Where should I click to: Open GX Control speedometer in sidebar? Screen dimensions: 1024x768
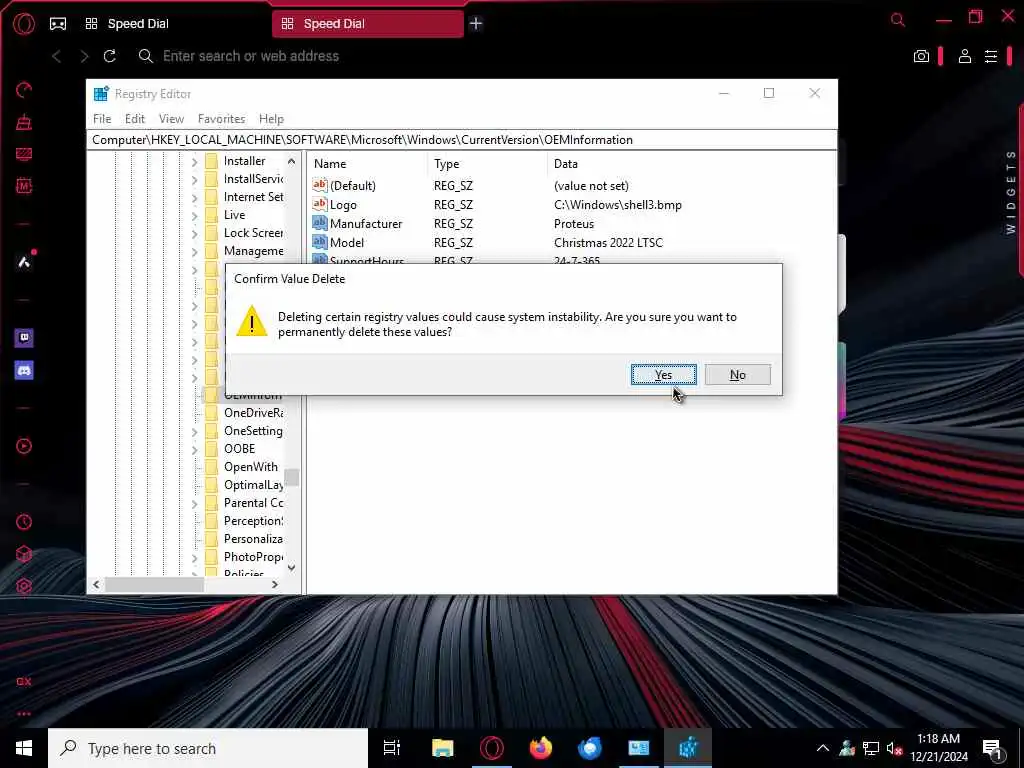click(24, 89)
